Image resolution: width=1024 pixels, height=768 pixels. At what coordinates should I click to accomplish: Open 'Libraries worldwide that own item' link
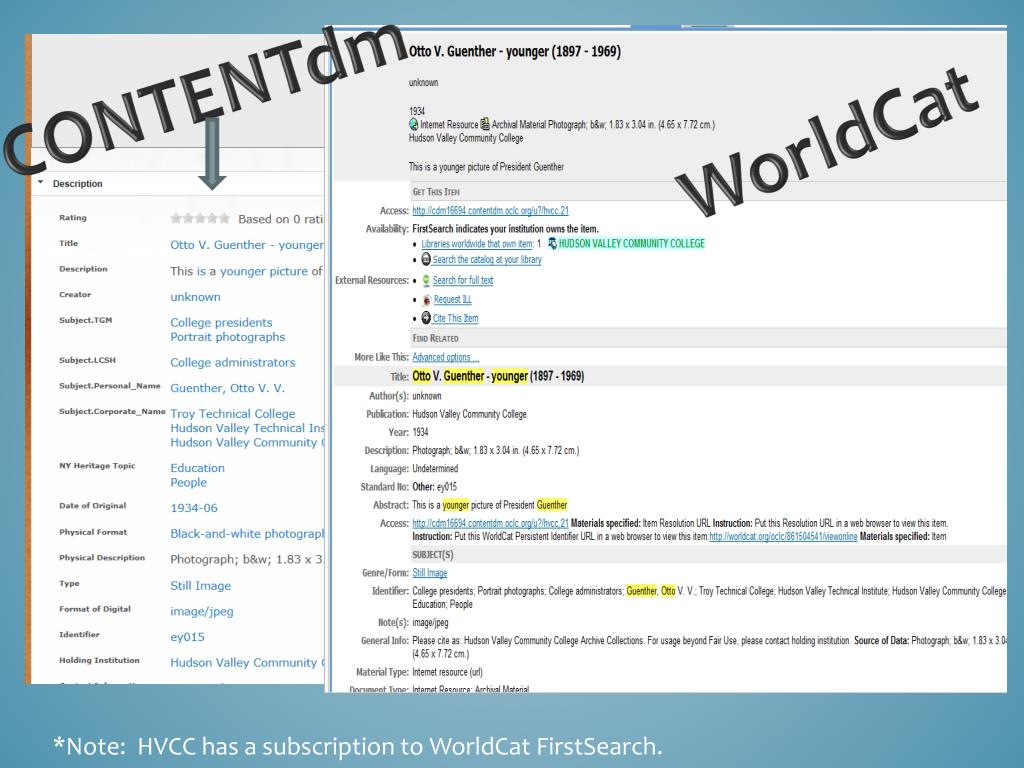pos(477,244)
